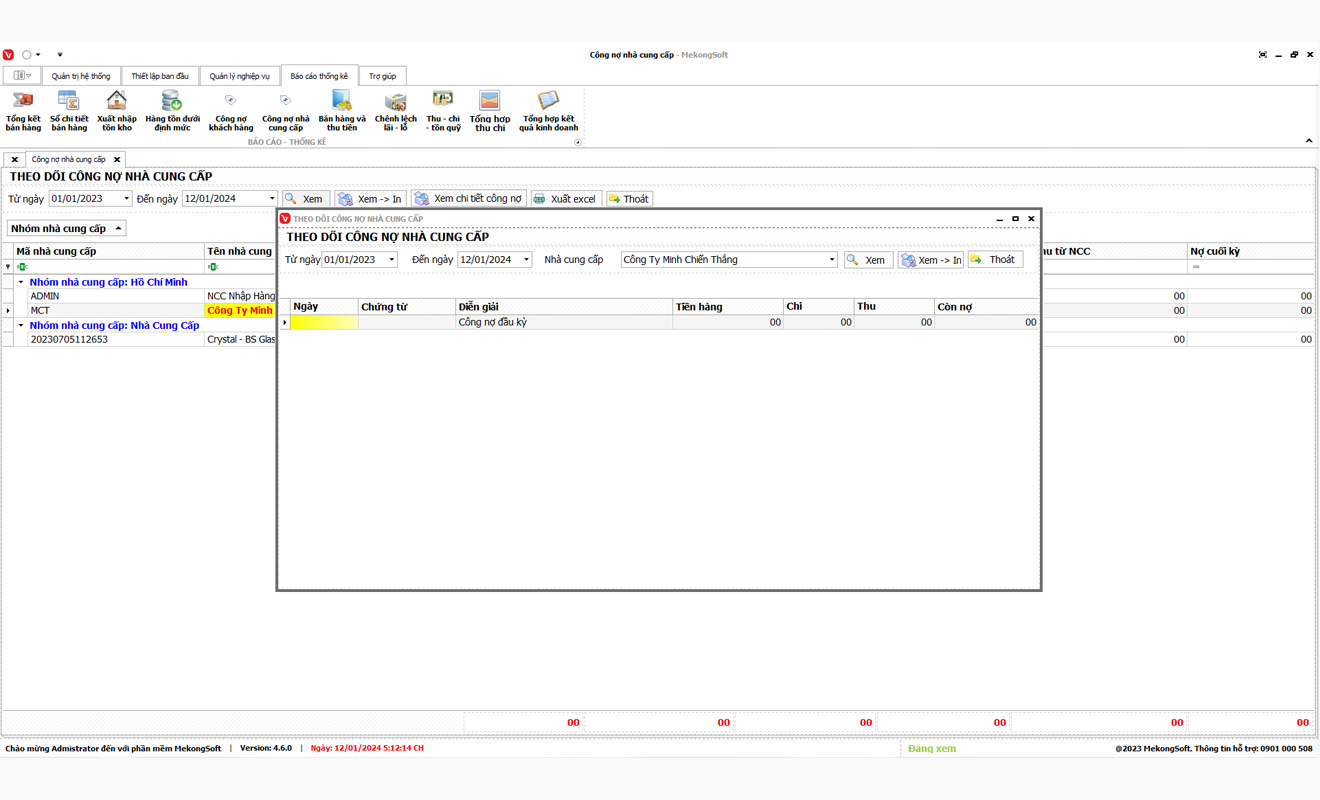1320x800 pixels.
Task: Open the Chênh lệch lãi - lỗ report
Action: click(396, 111)
